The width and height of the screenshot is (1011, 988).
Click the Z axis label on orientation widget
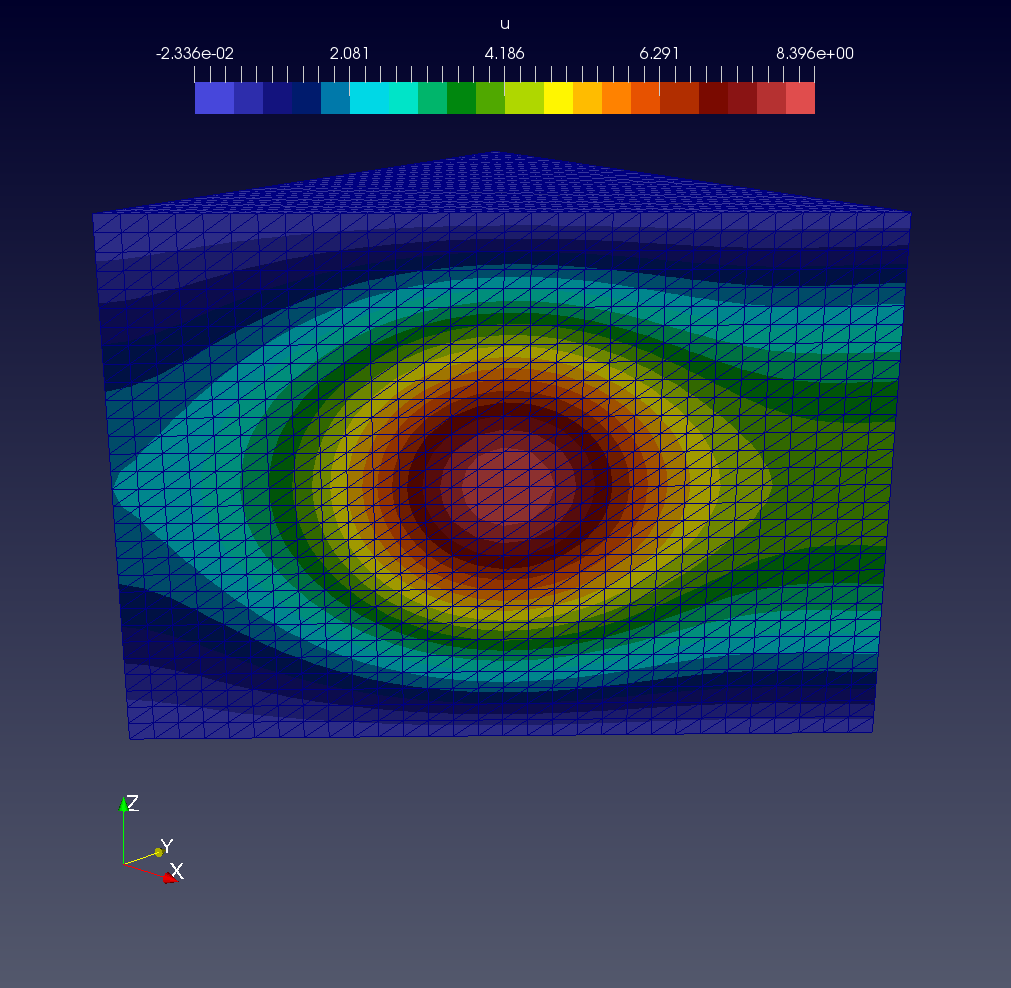coord(133,802)
